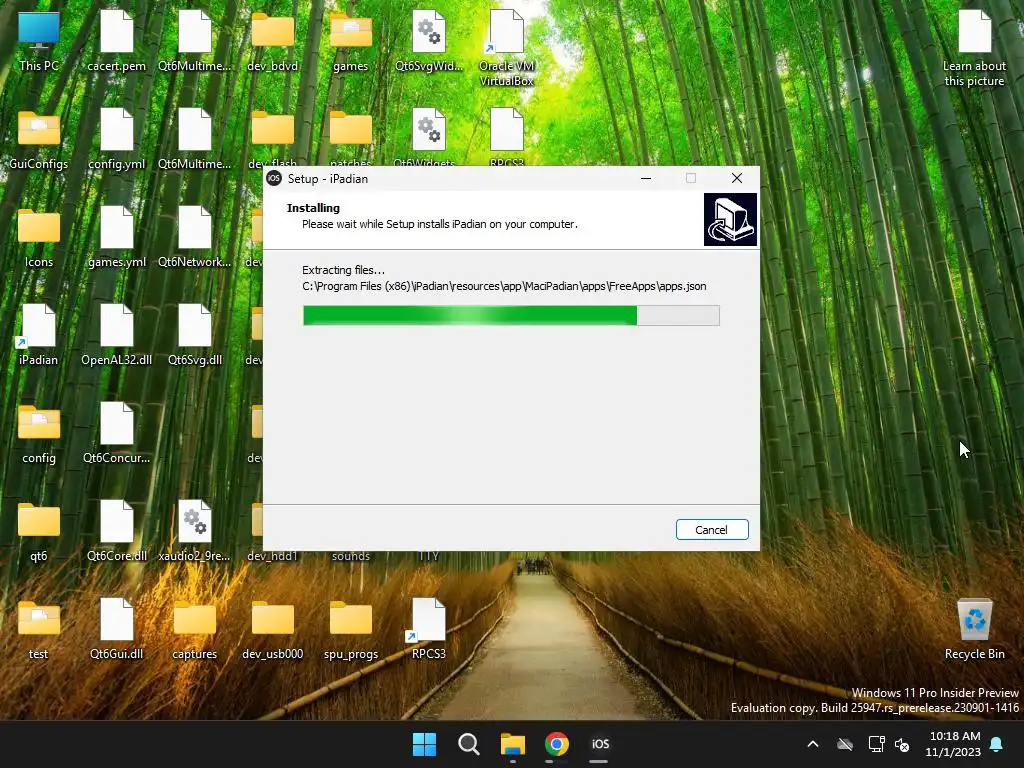The width and height of the screenshot is (1024, 768).
Task: Show hidden system tray icons
Action: click(813, 744)
